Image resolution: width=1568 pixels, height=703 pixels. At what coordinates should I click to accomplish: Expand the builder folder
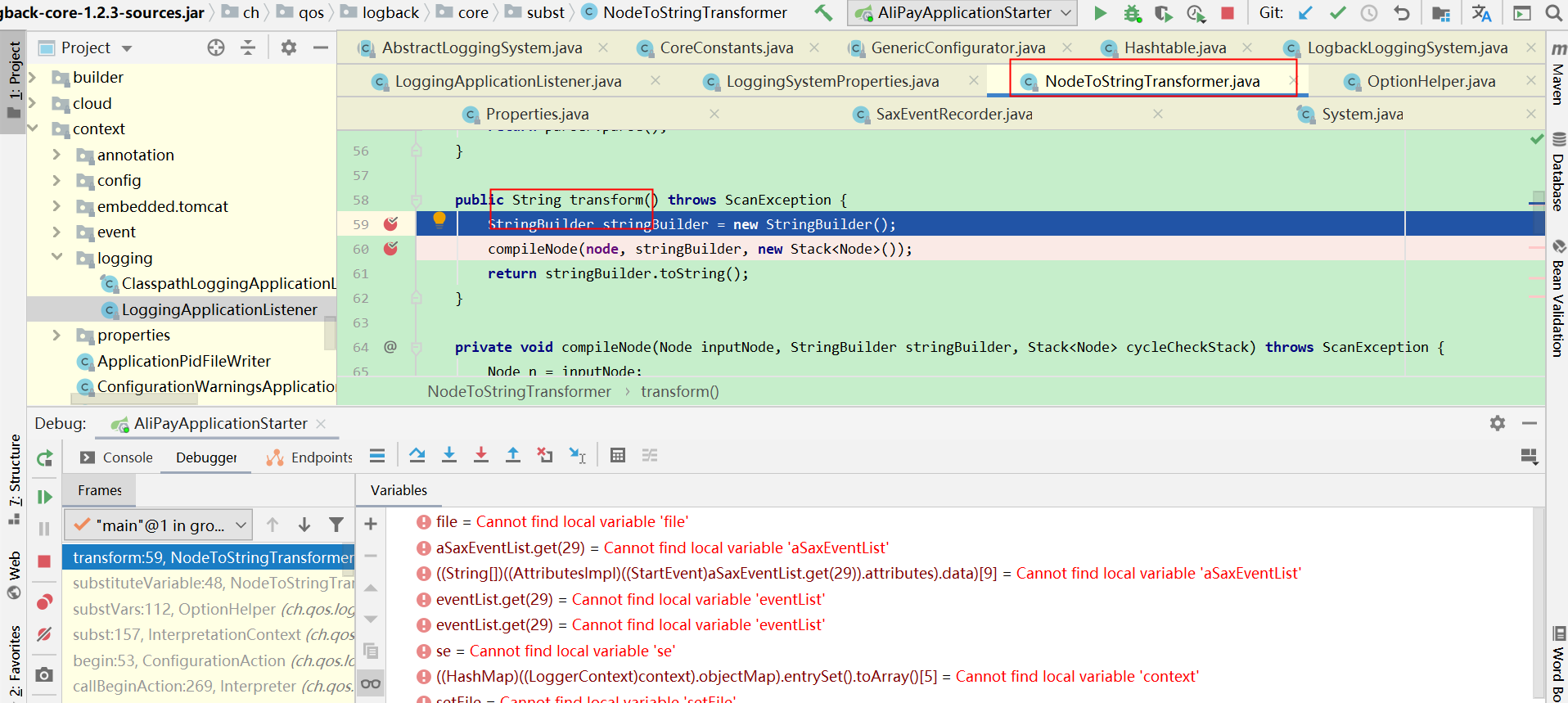point(33,77)
